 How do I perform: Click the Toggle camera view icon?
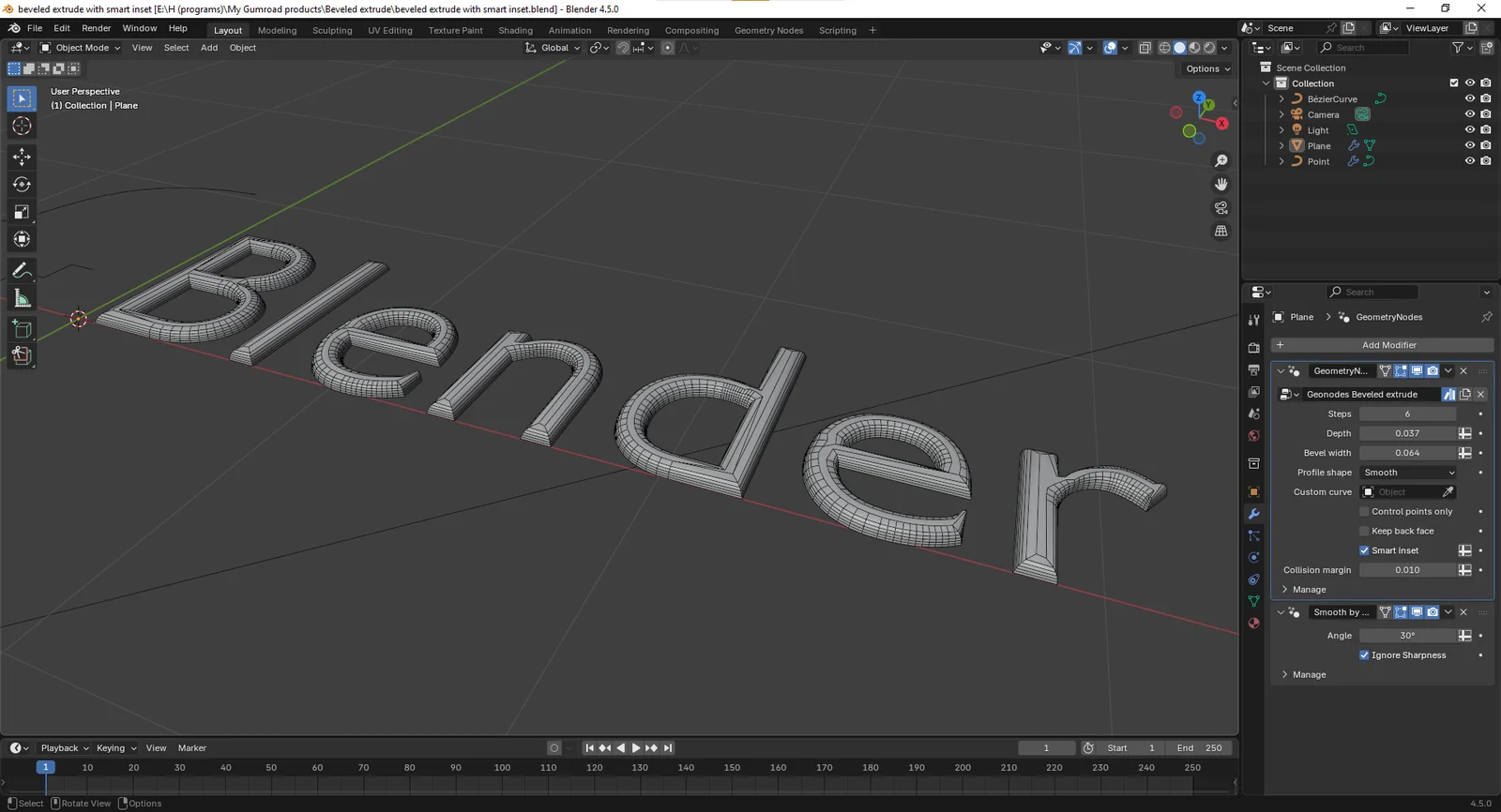click(1221, 207)
